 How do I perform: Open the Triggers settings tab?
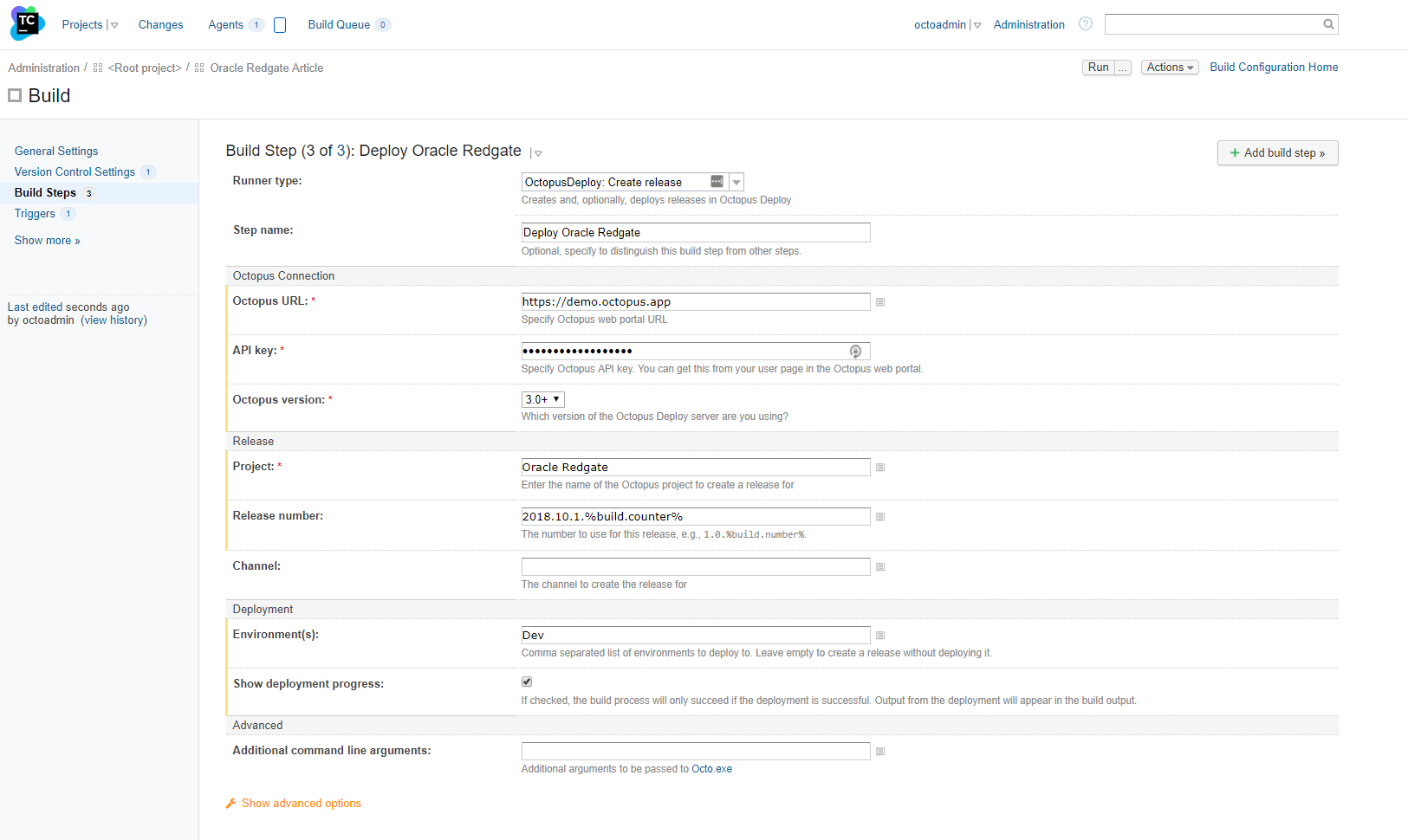(35, 214)
